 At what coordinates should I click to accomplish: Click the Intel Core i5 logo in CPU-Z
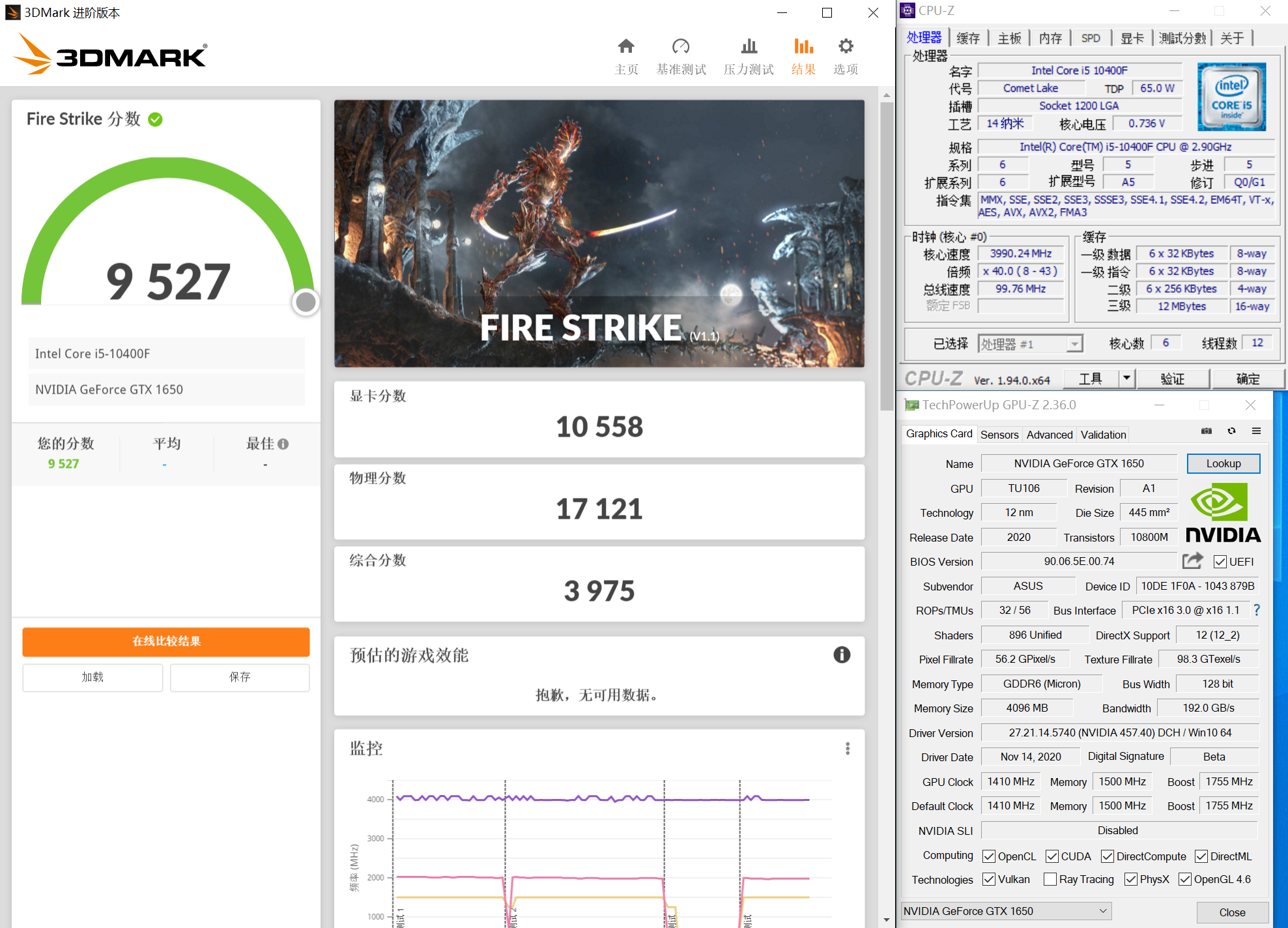(1231, 96)
